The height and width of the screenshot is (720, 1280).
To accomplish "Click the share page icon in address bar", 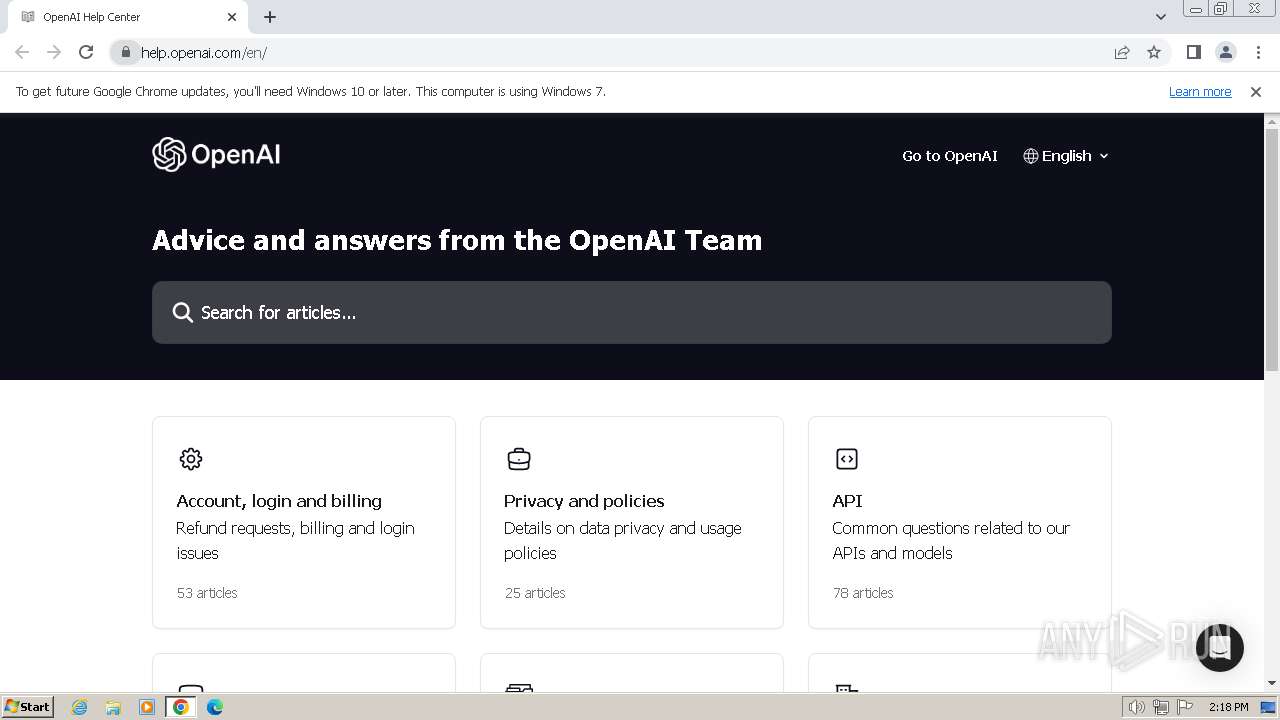I will coord(1122,52).
